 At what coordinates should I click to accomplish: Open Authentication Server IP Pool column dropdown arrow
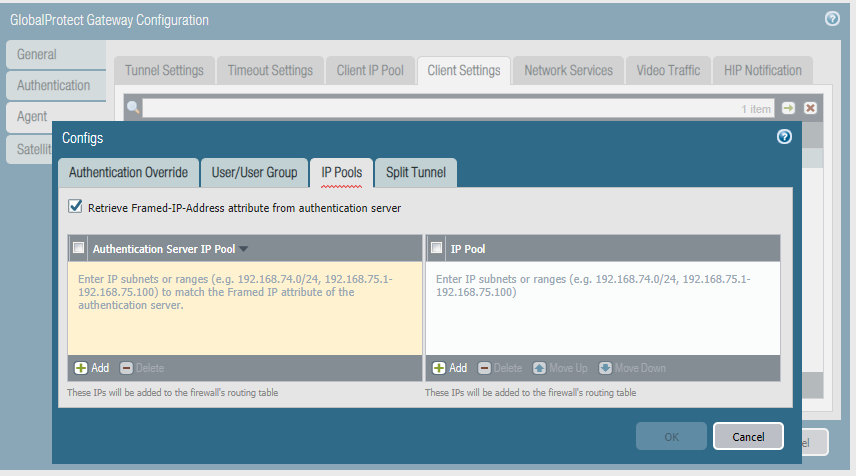tap(243, 249)
